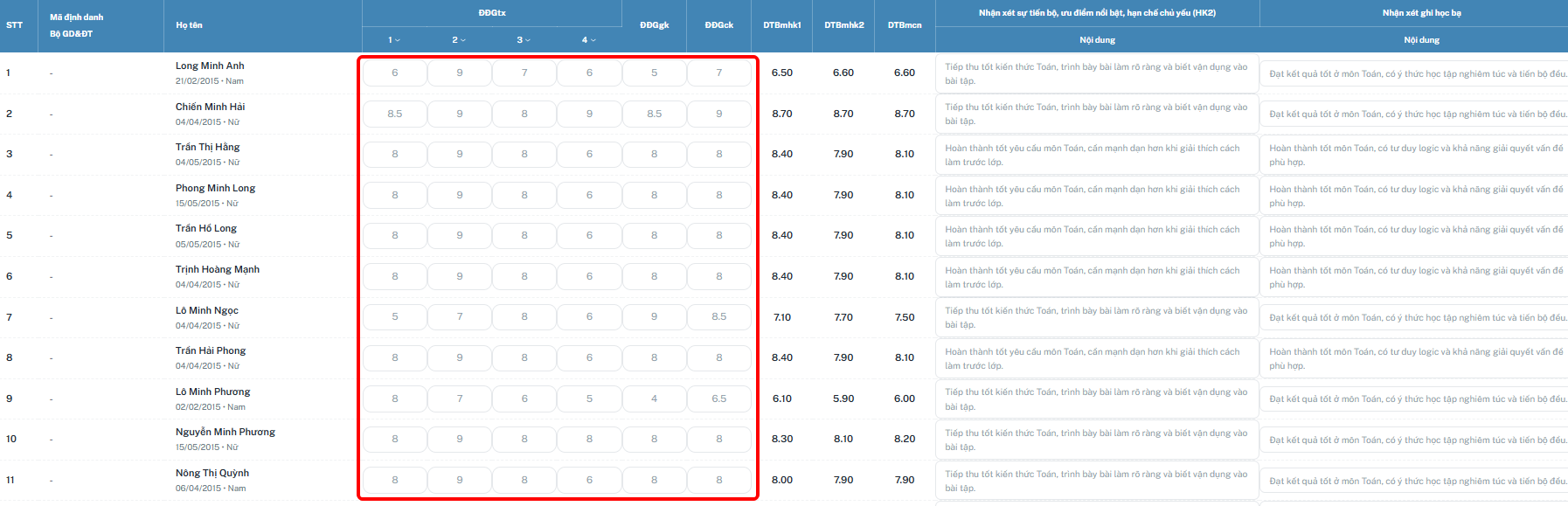Edit Nông Thị Quỳnh's ĐĐGck score field
This screenshot has width=1568, height=506.
click(x=719, y=480)
